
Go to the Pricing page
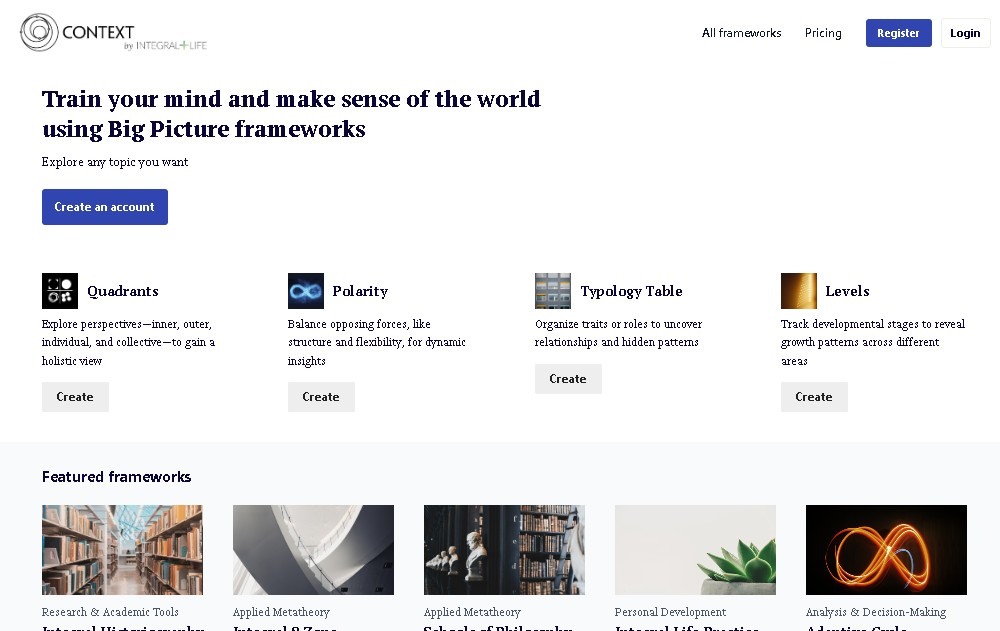(823, 33)
